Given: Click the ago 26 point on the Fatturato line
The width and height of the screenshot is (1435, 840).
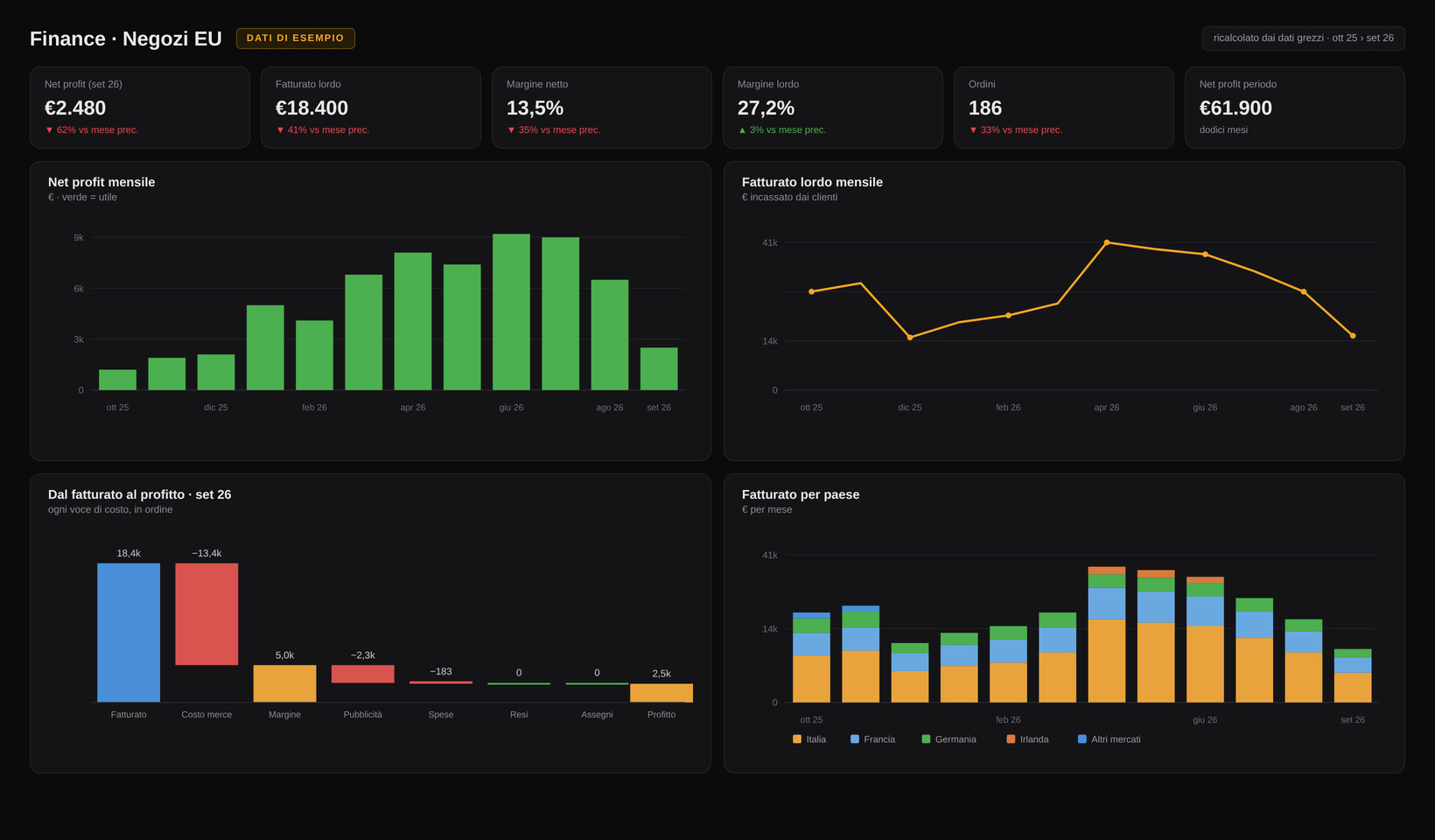Looking at the screenshot, I should tap(1304, 291).
